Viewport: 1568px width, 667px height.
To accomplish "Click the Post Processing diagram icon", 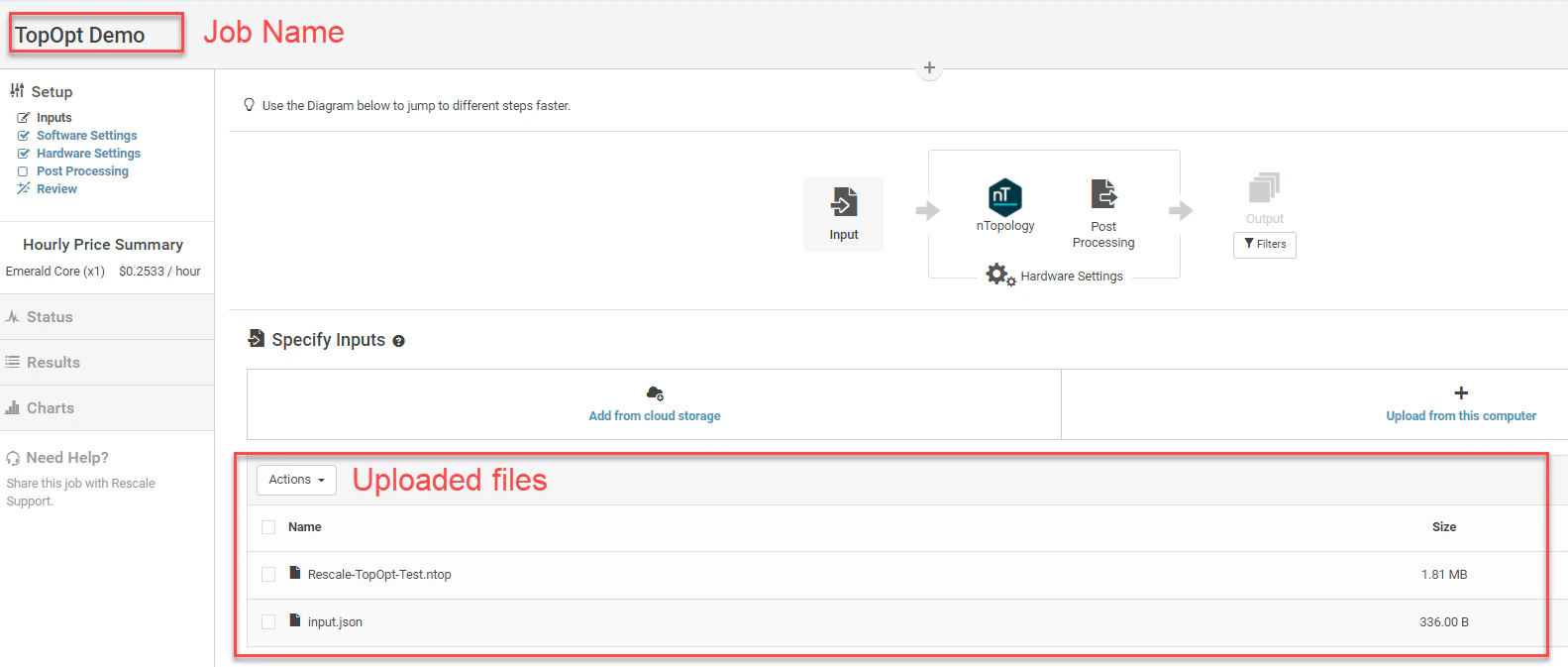I will [x=1103, y=193].
